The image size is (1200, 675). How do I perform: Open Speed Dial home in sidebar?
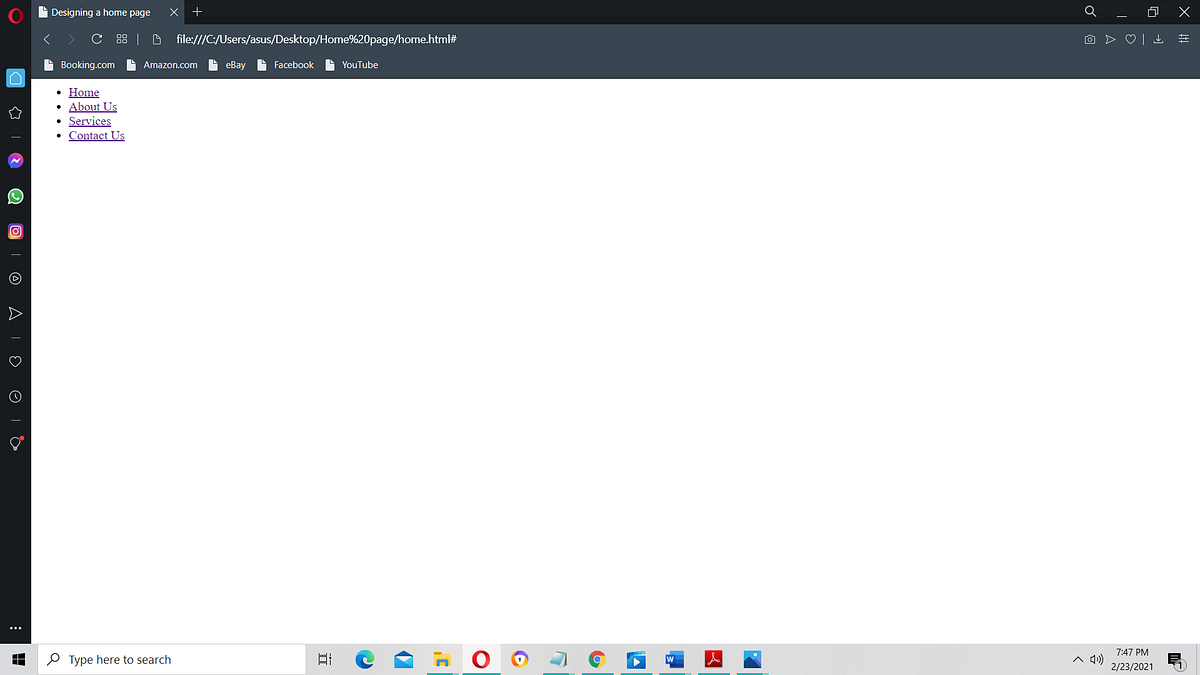tap(15, 77)
